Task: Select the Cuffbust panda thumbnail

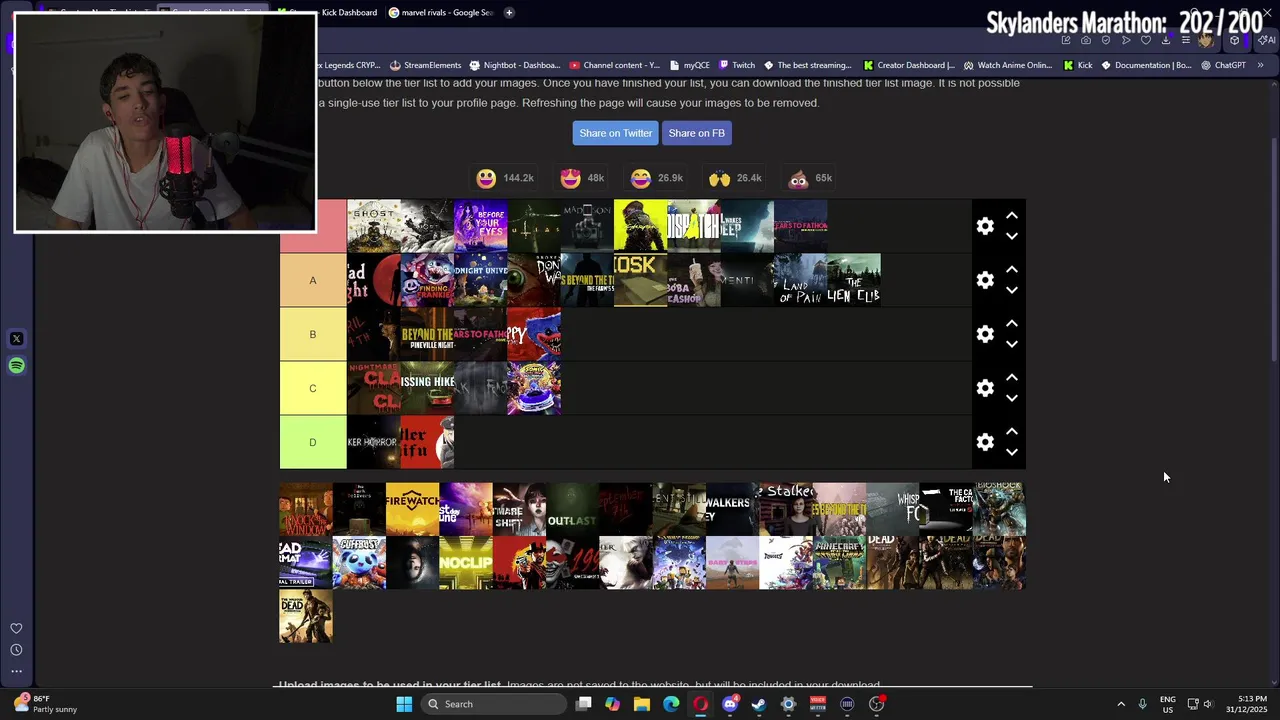Action: 359,563
